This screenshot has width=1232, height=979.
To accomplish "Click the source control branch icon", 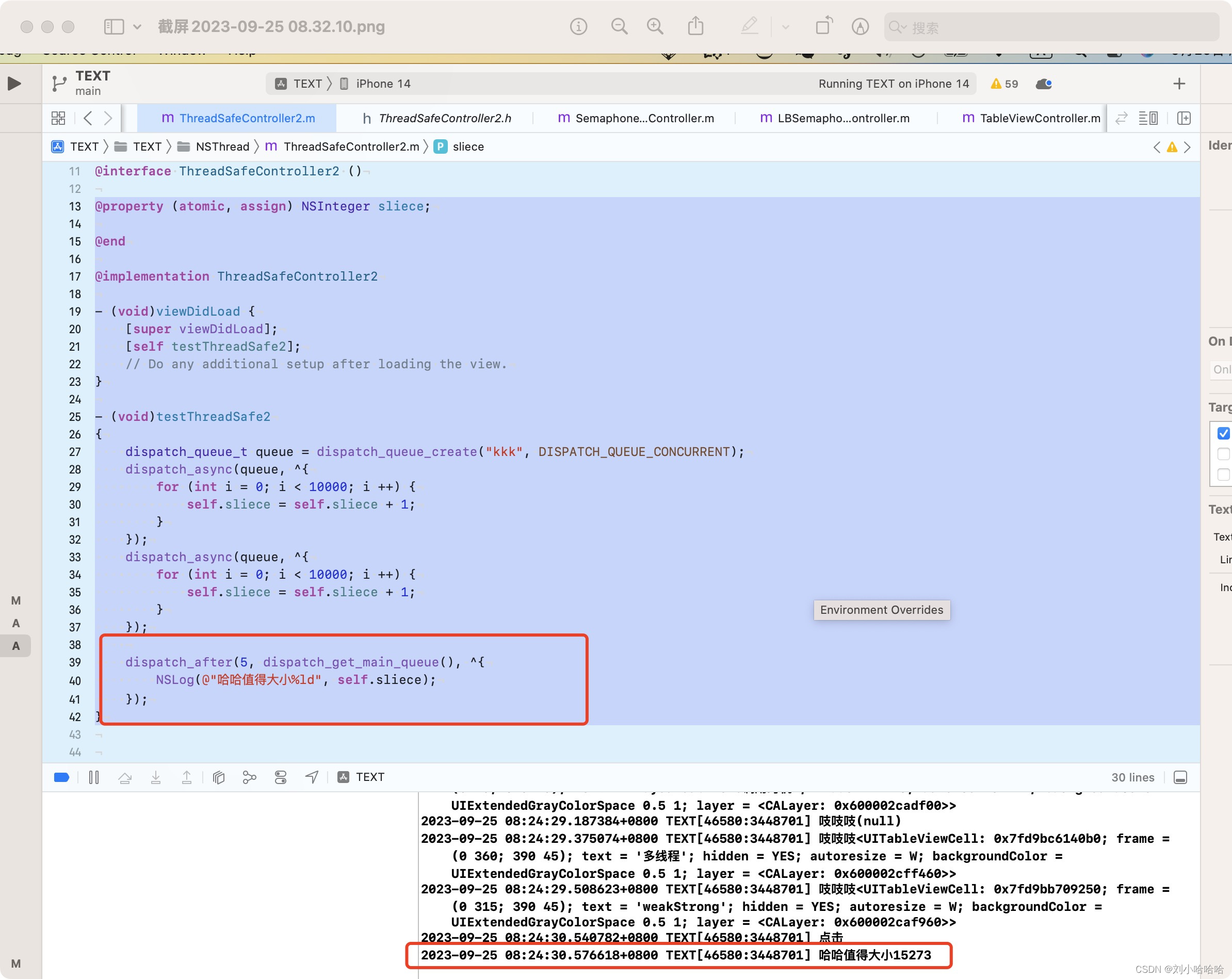I will [59, 84].
